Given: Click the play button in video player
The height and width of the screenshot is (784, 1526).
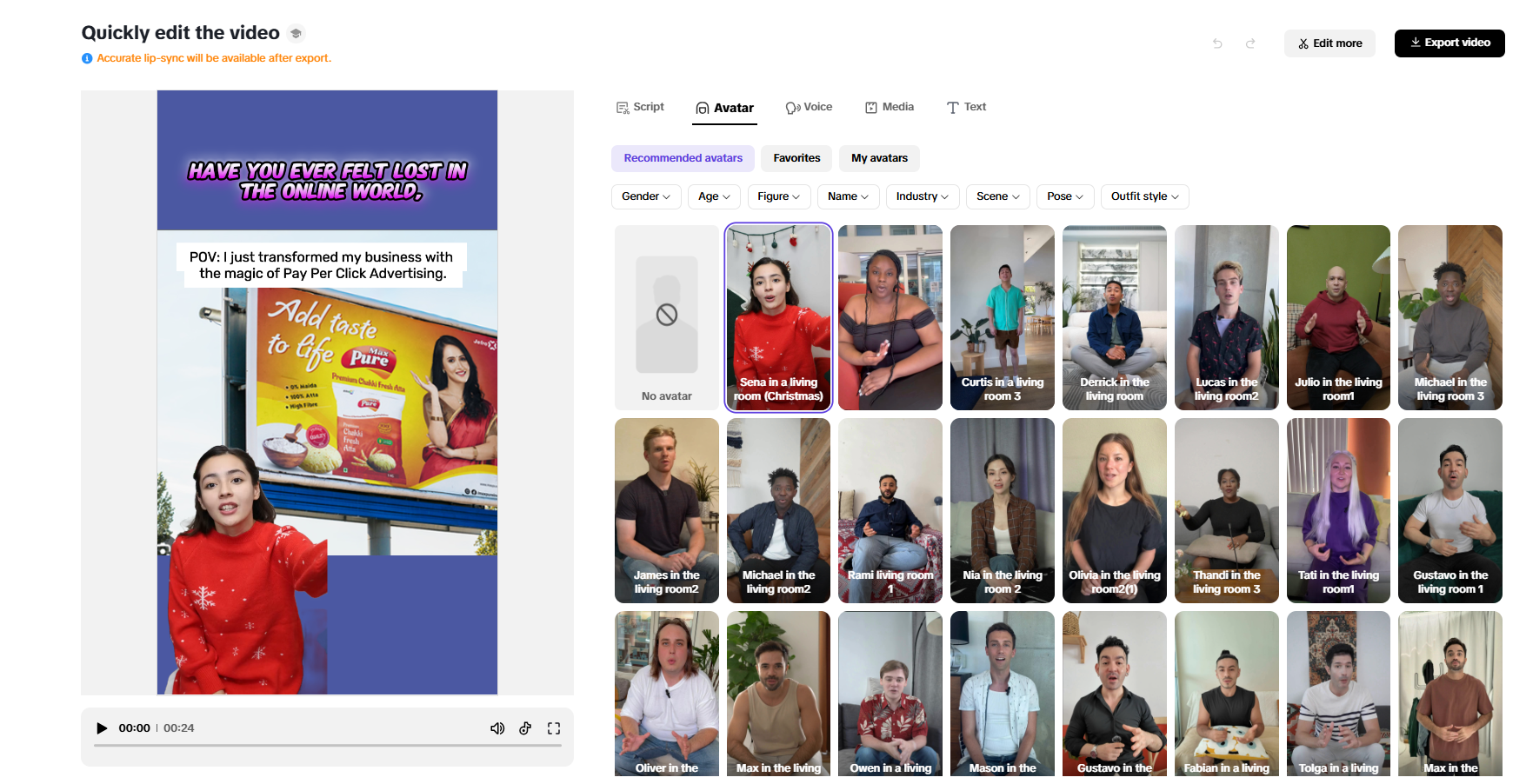Looking at the screenshot, I should pyautogui.click(x=102, y=728).
